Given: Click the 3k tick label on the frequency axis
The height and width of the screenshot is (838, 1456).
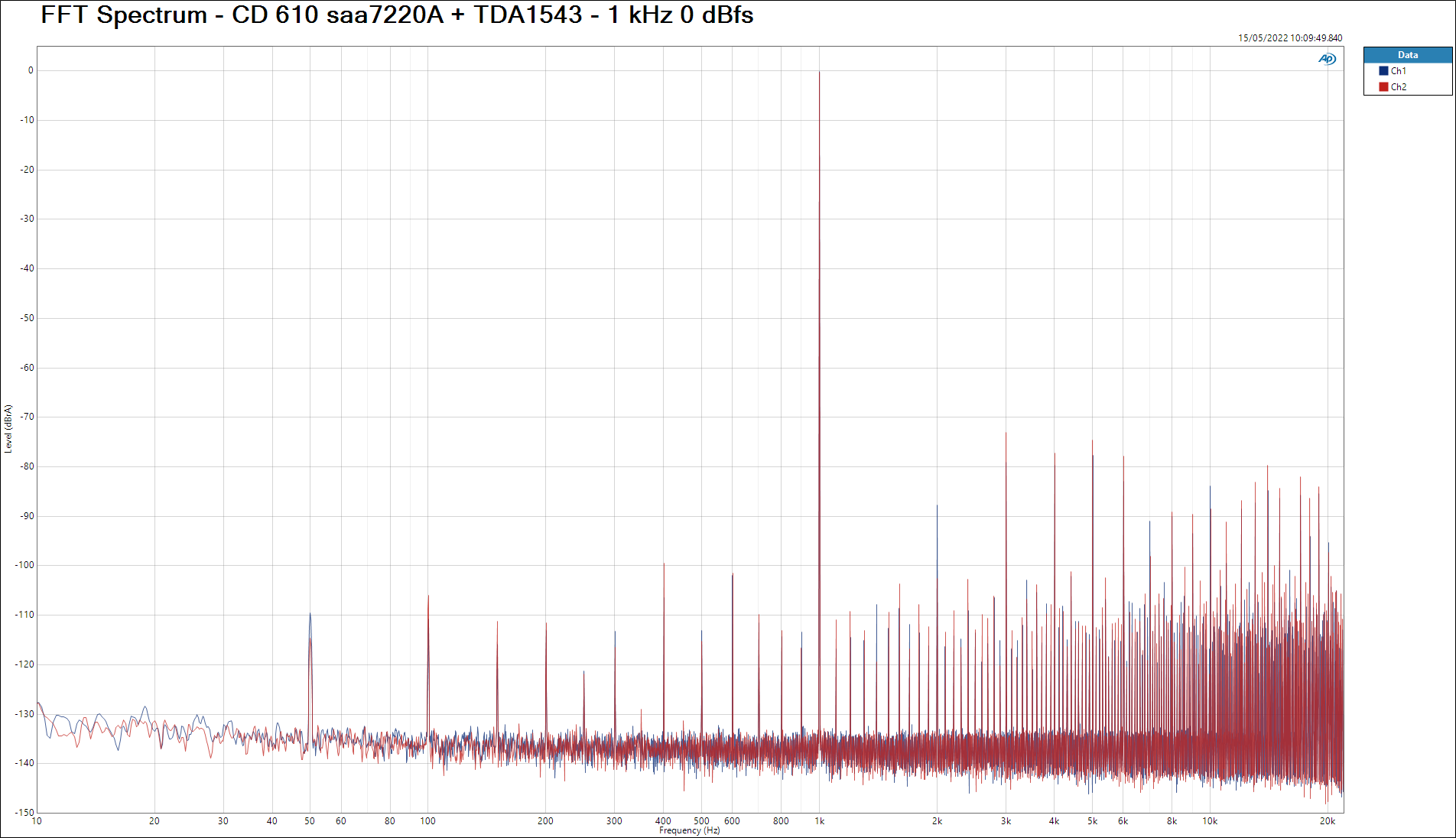Looking at the screenshot, I should tap(1006, 821).
